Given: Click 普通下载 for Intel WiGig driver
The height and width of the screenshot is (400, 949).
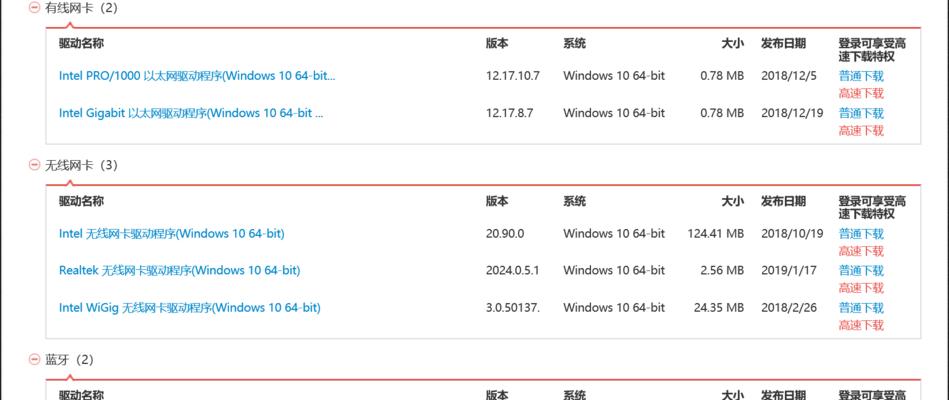Looking at the screenshot, I should (861, 307).
